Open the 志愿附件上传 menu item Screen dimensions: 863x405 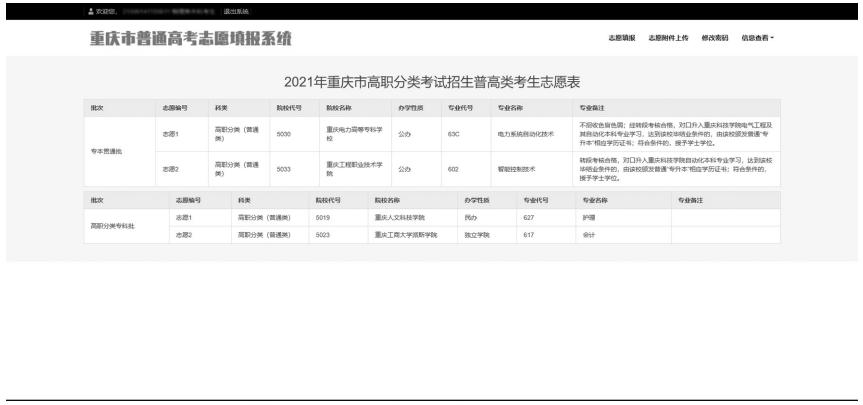tap(668, 38)
